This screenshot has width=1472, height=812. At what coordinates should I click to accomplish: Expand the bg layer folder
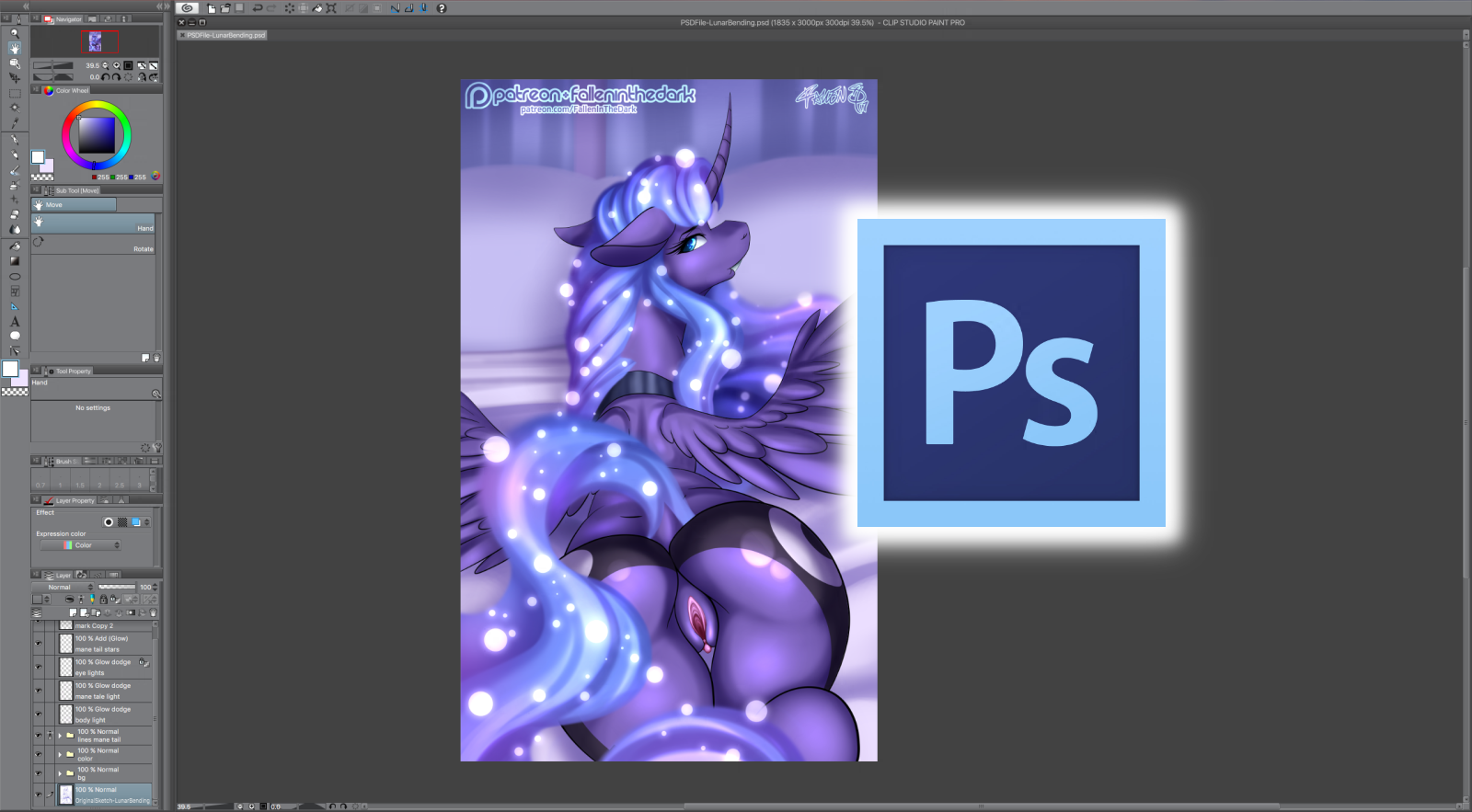(60, 773)
